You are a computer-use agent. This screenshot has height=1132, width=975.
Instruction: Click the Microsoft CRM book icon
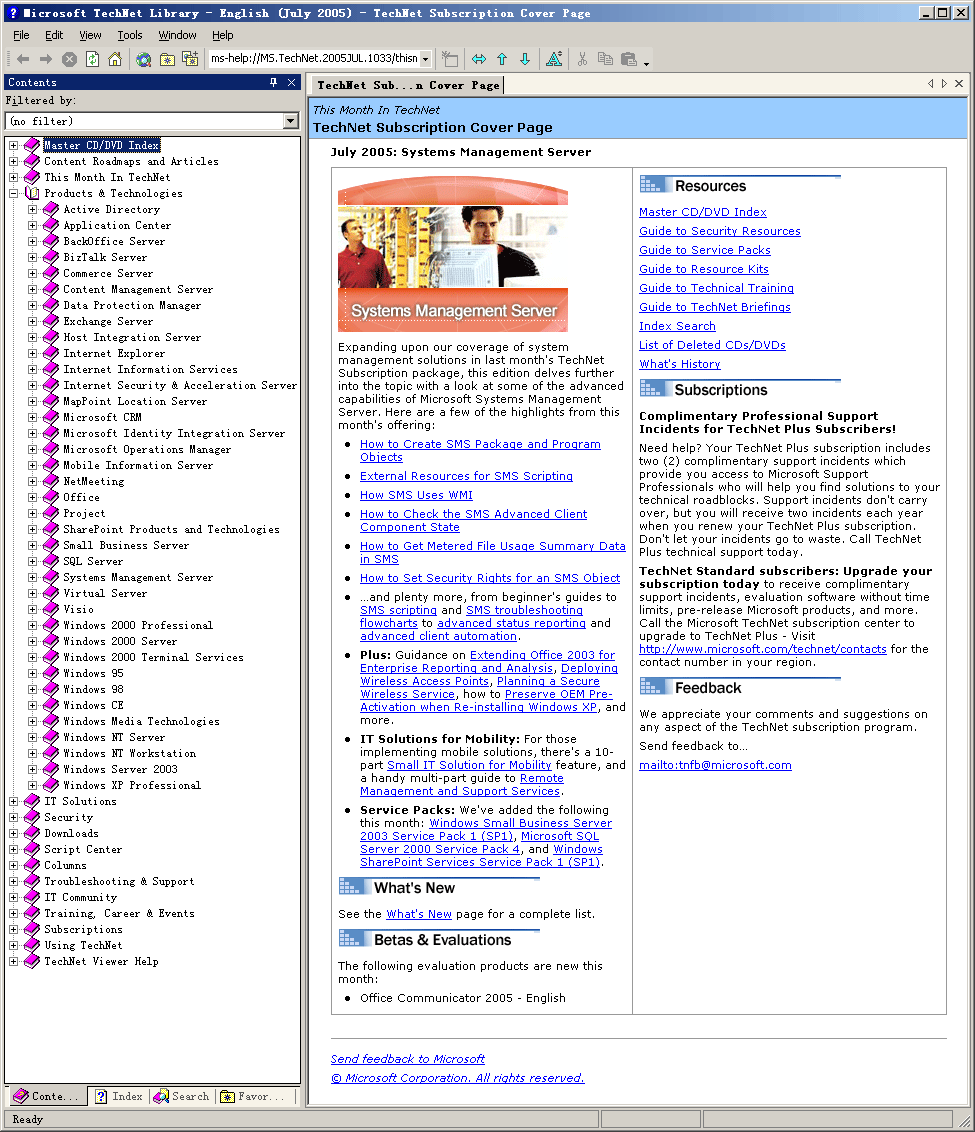pyautogui.click(x=51, y=417)
